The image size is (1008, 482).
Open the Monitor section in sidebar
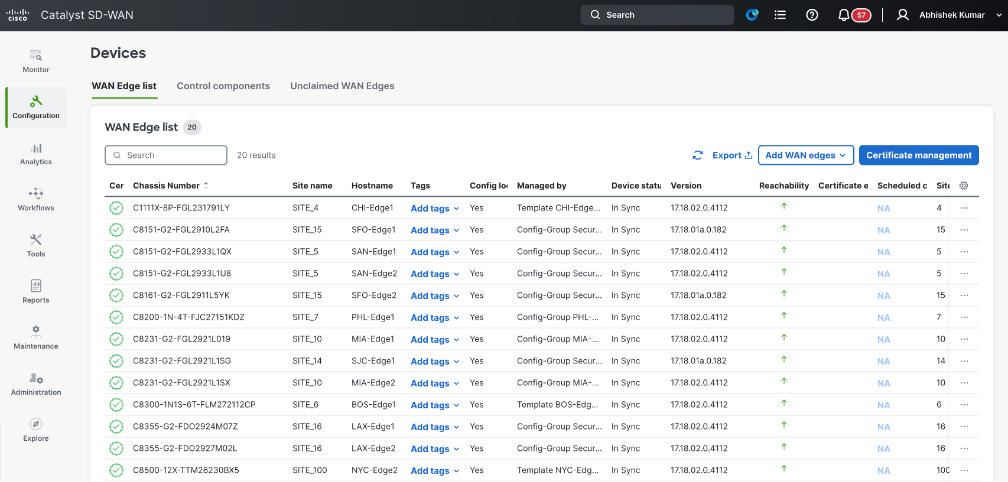36,62
